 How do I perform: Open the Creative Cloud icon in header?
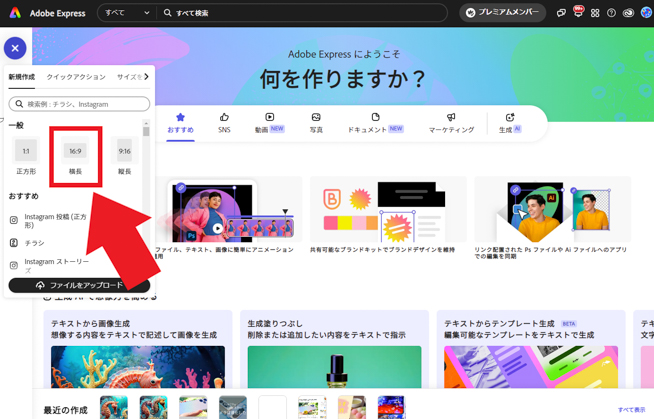[628, 13]
